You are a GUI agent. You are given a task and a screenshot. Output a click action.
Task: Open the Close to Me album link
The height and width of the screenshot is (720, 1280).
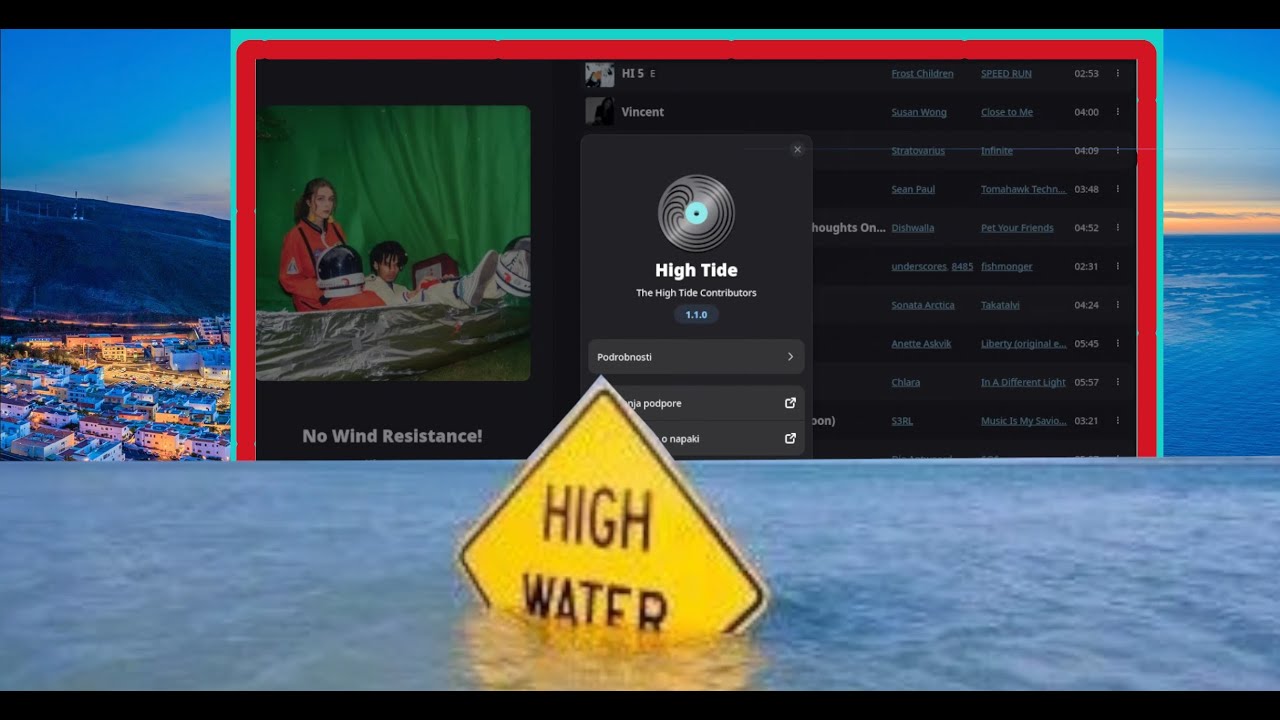(1007, 112)
